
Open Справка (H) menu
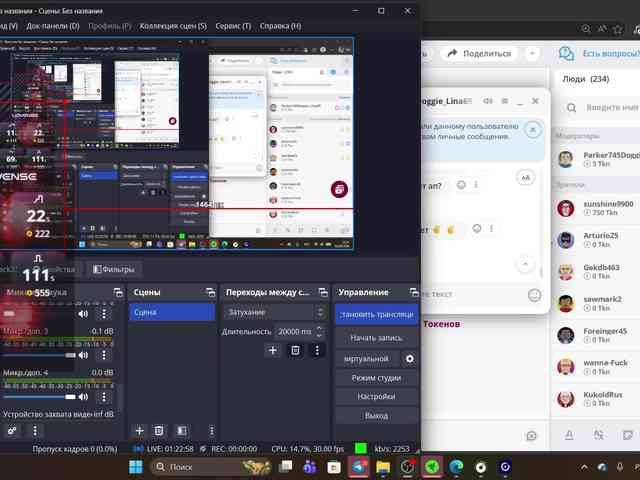(280, 26)
